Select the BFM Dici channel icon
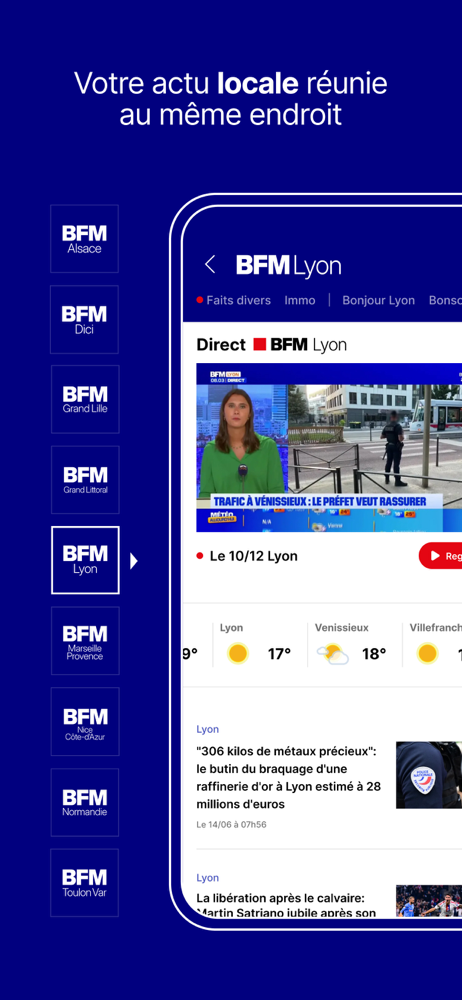462x1000 pixels. coord(84,320)
